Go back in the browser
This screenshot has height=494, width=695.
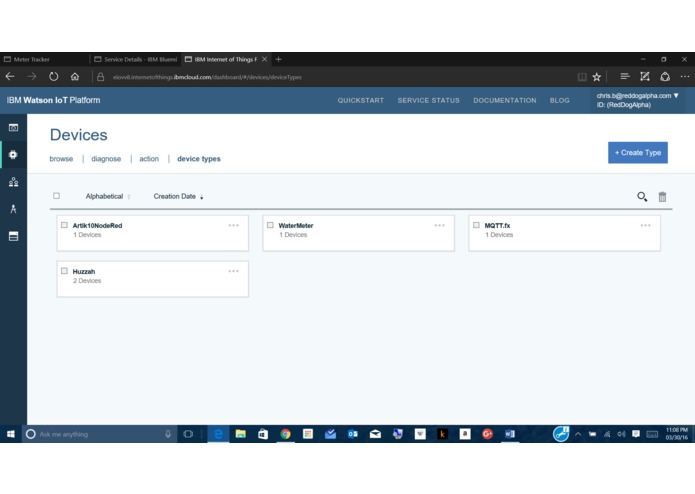coord(10,77)
